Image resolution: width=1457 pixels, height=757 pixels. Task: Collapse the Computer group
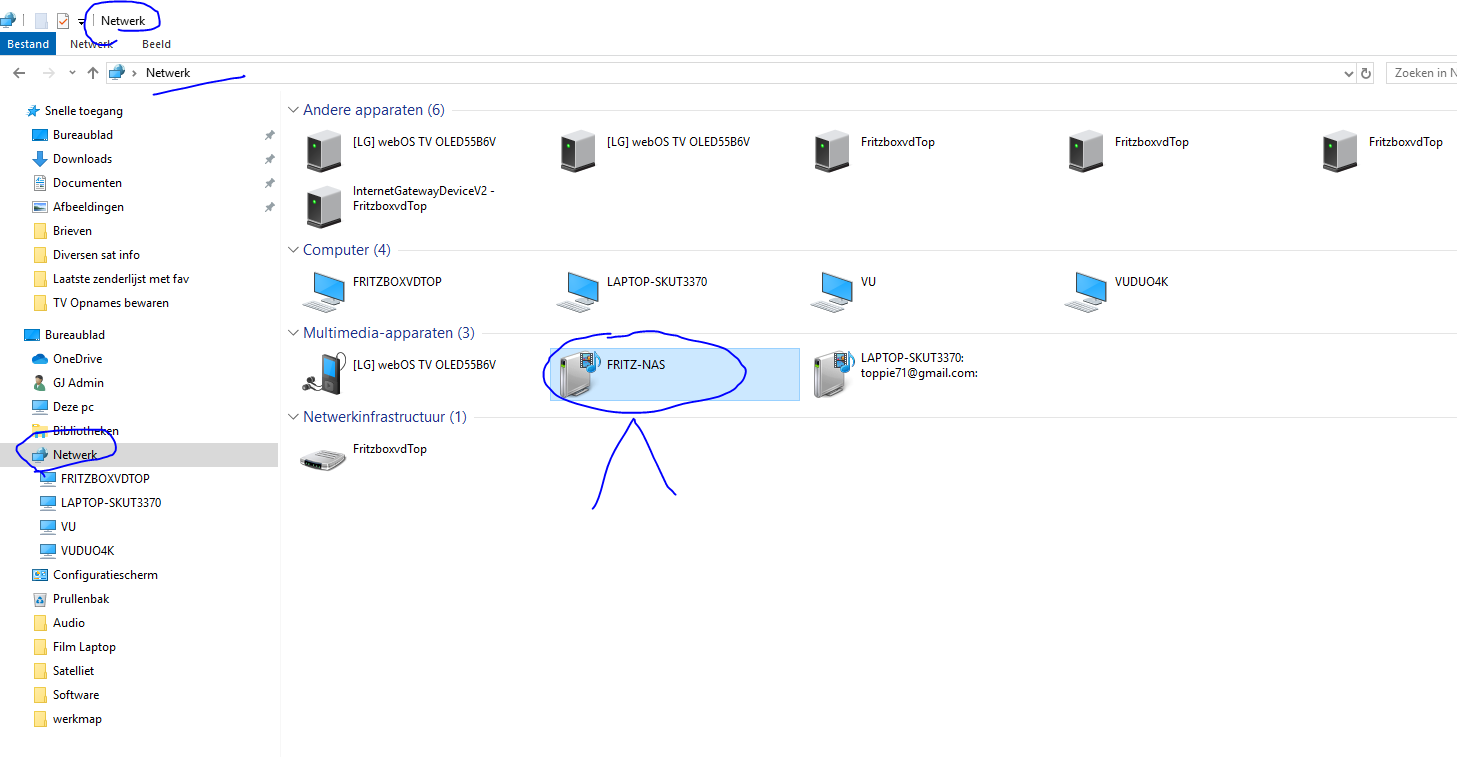[x=293, y=250]
